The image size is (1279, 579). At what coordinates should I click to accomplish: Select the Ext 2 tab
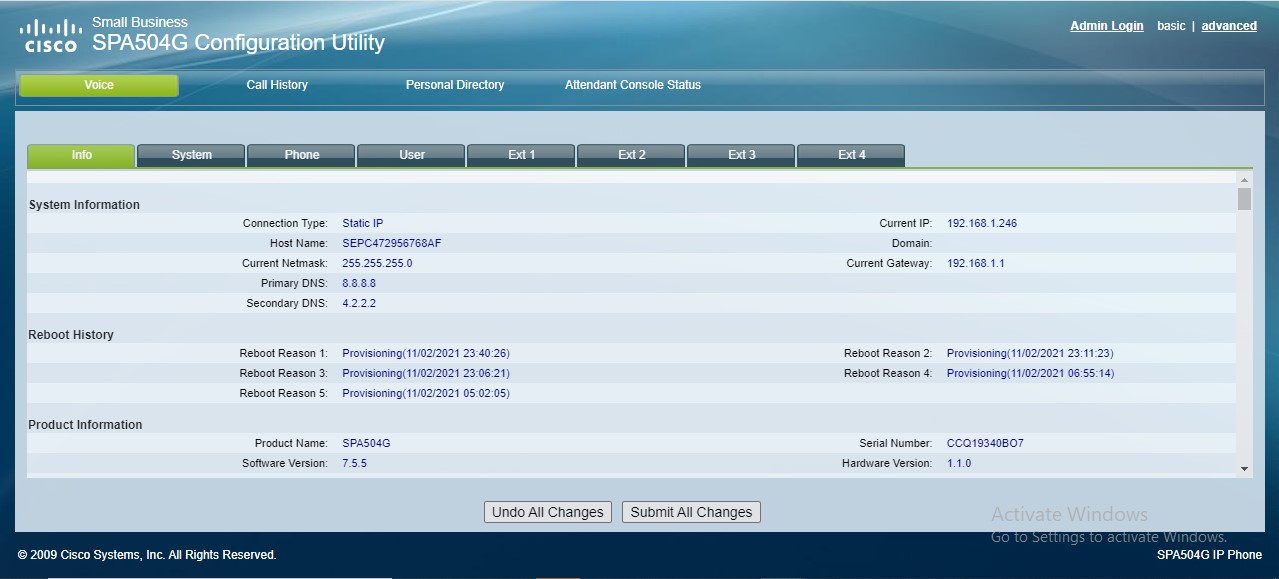pos(631,155)
